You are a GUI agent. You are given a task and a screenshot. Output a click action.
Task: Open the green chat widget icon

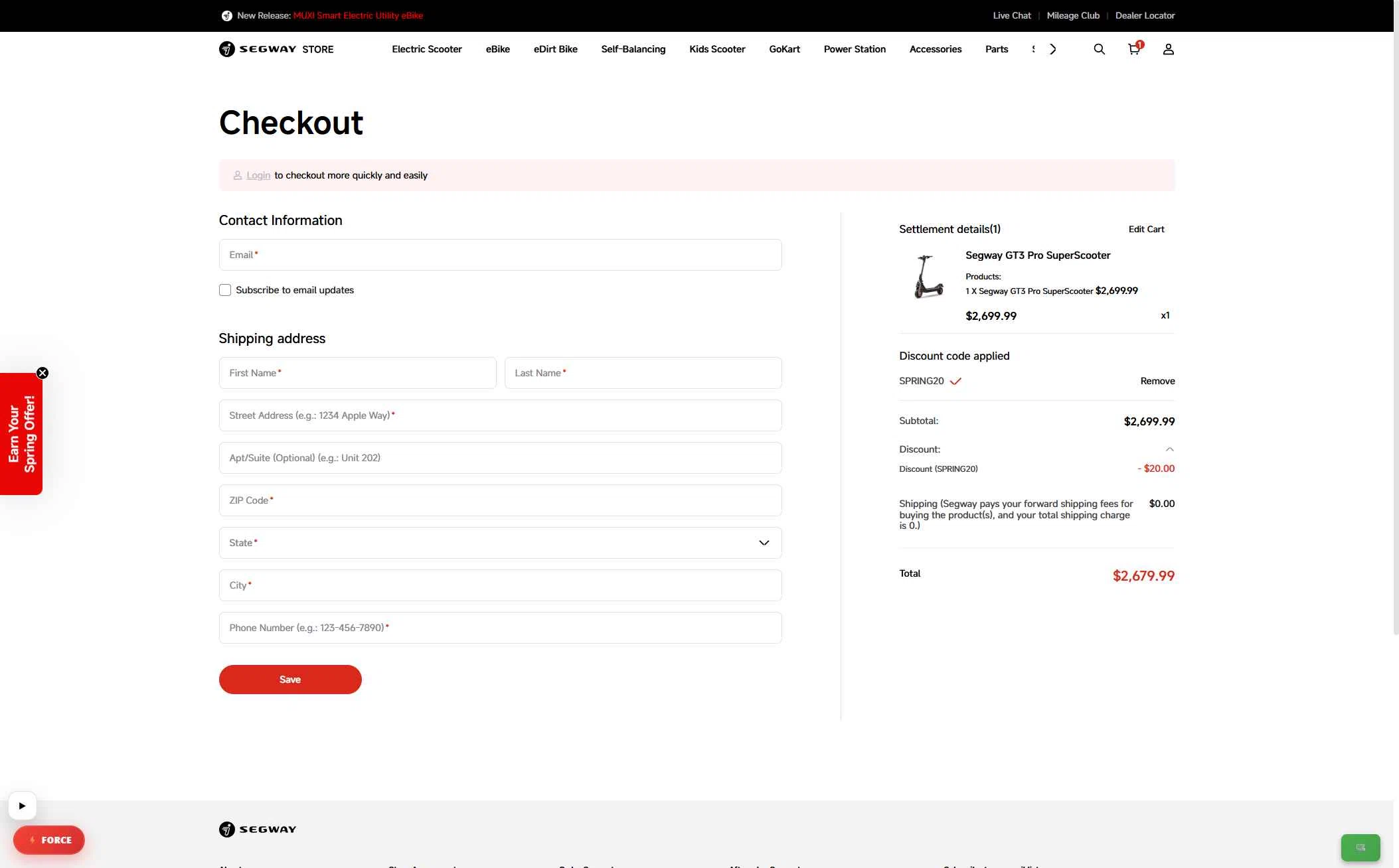pos(1360,847)
